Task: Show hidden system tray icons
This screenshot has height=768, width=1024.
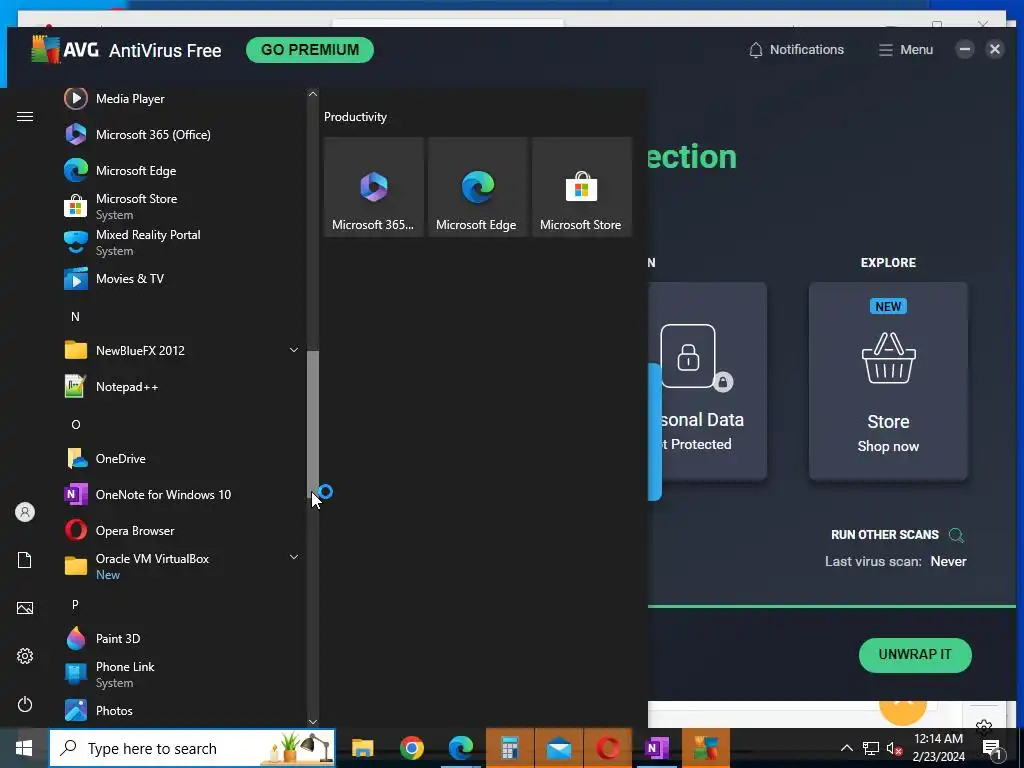Action: coord(846,748)
